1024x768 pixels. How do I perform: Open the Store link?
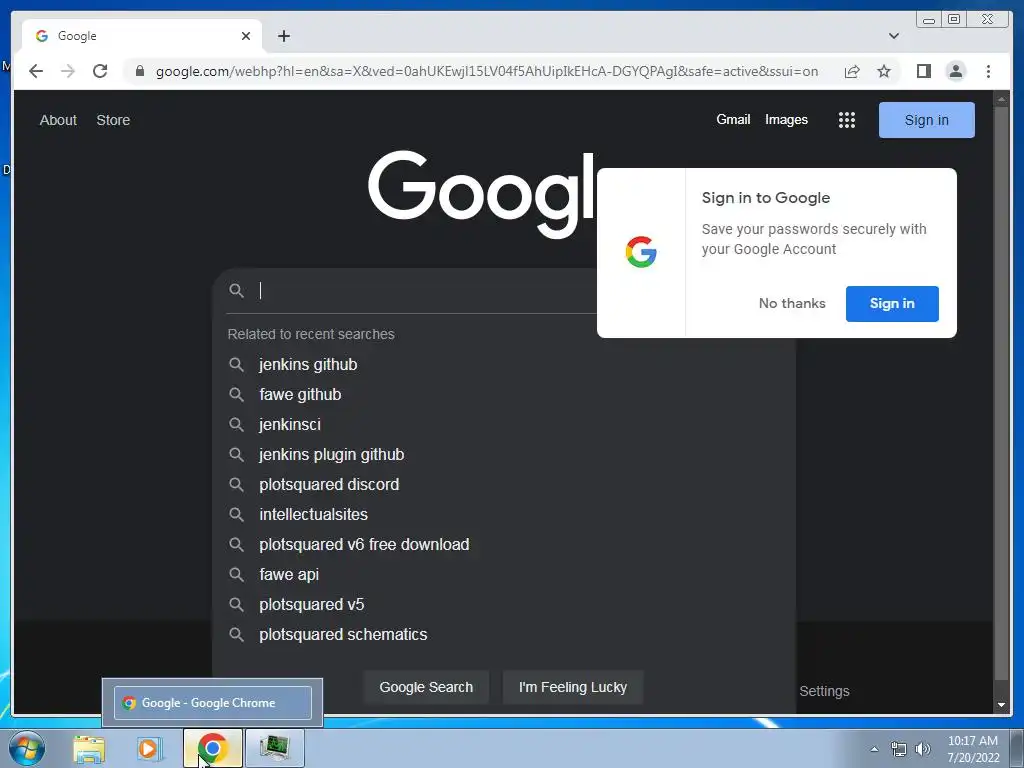coord(113,120)
